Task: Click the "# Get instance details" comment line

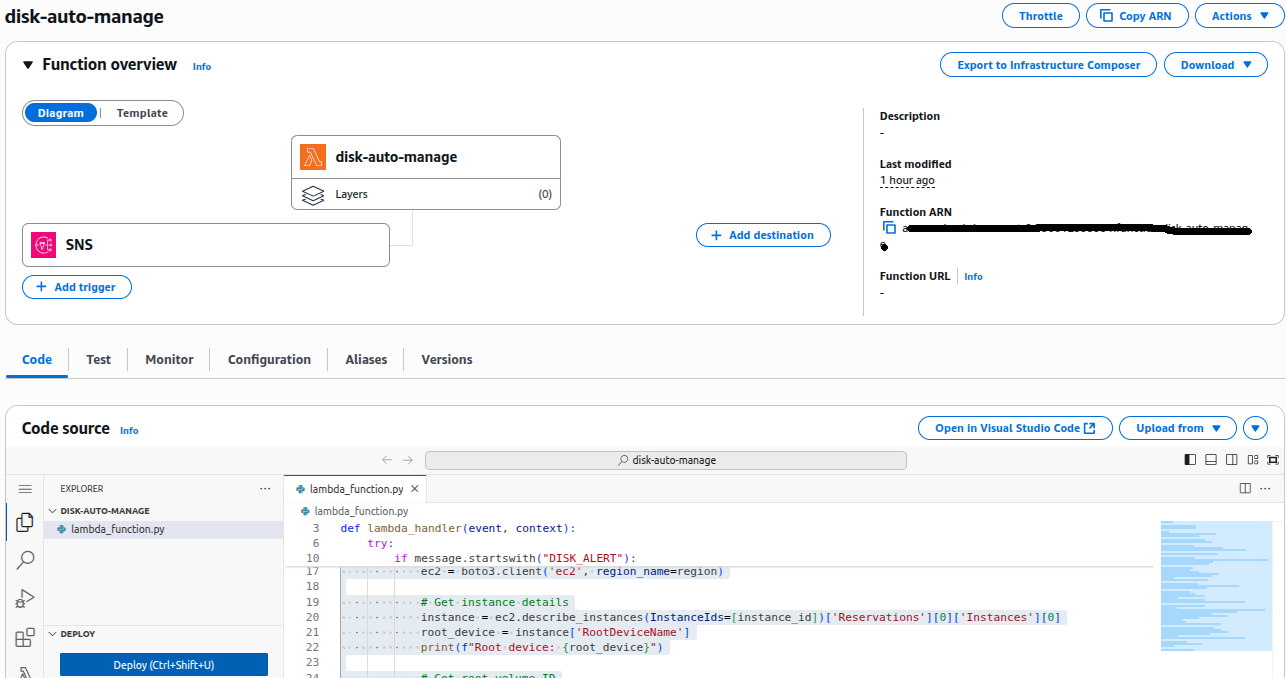Action: pos(495,602)
